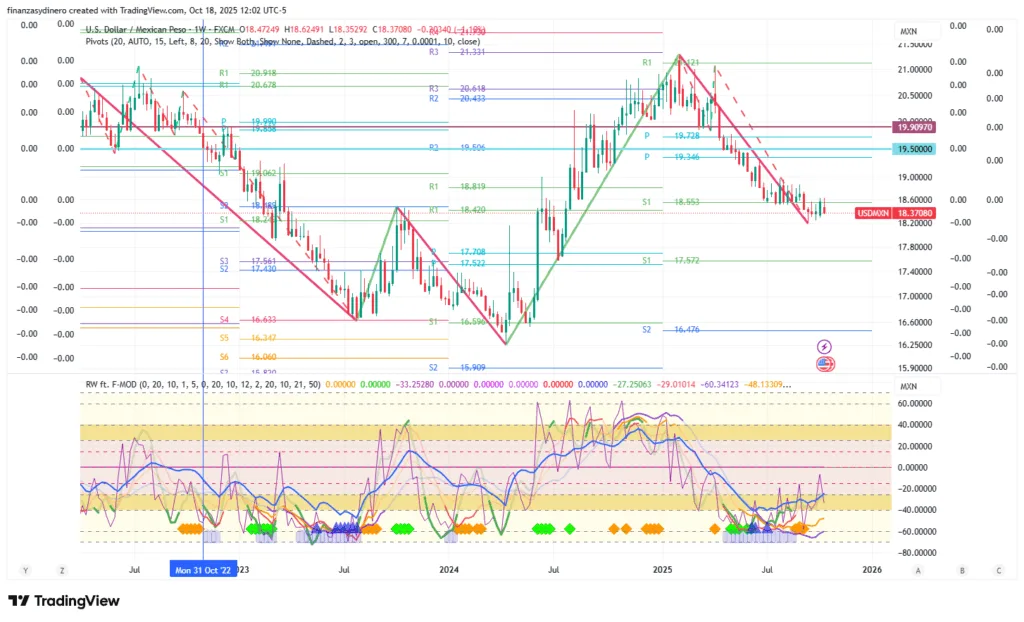This screenshot has width=1024, height=622.
Task: Click the circled C icon at bottom right
Action: pyautogui.click(x=998, y=570)
